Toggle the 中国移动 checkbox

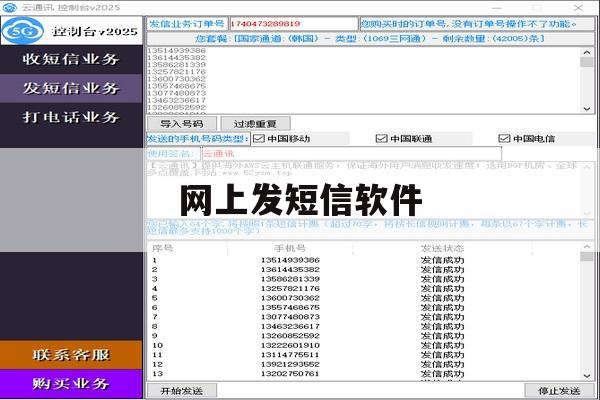pos(259,139)
